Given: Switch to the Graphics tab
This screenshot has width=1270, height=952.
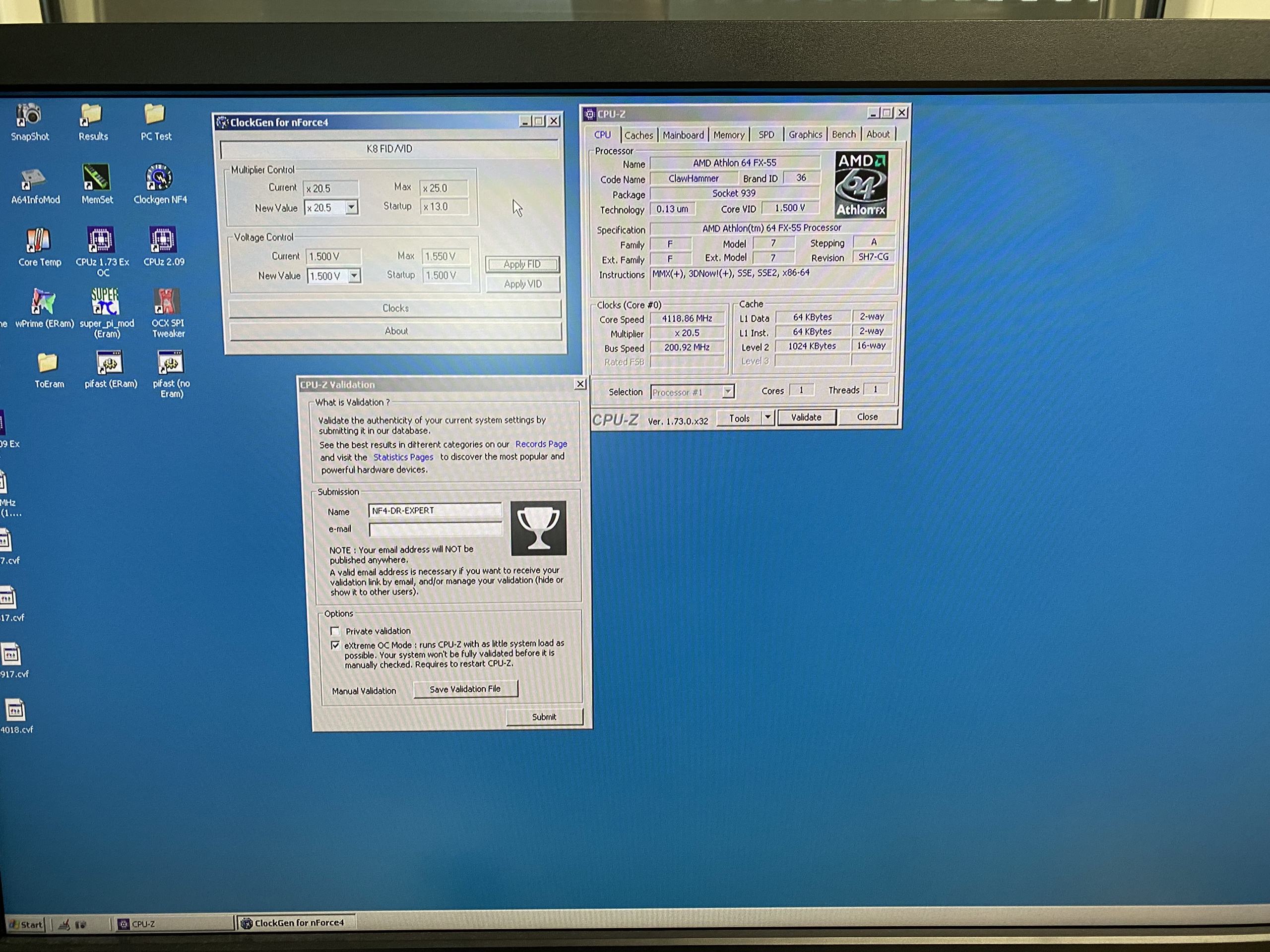Looking at the screenshot, I should pyautogui.click(x=805, y=134).
